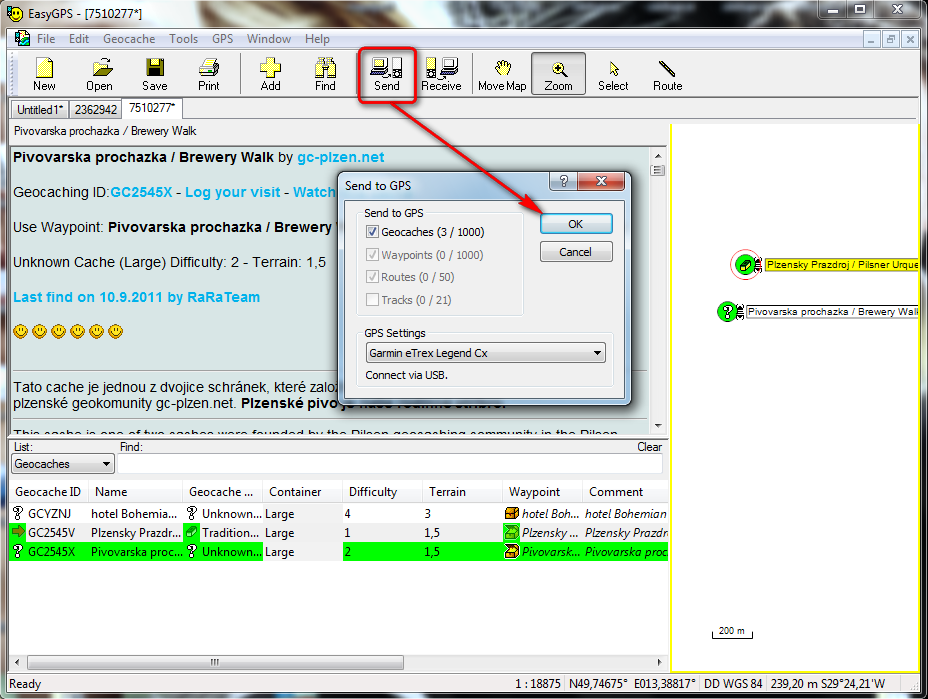Image resolution: width=928 pixels, height=699 pixels.
Task: Open the List Geocaches dropdown
Action: [63, 463]
